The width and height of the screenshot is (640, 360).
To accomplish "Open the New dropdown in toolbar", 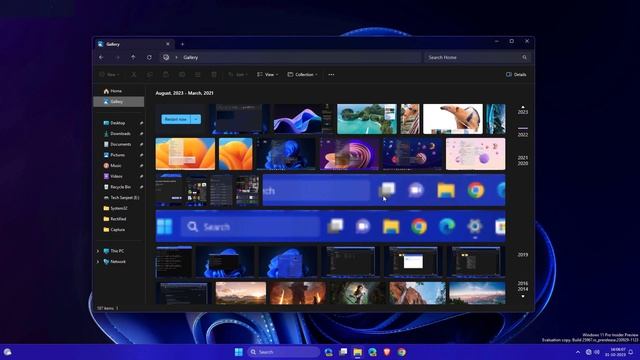I will click(109, 75).
